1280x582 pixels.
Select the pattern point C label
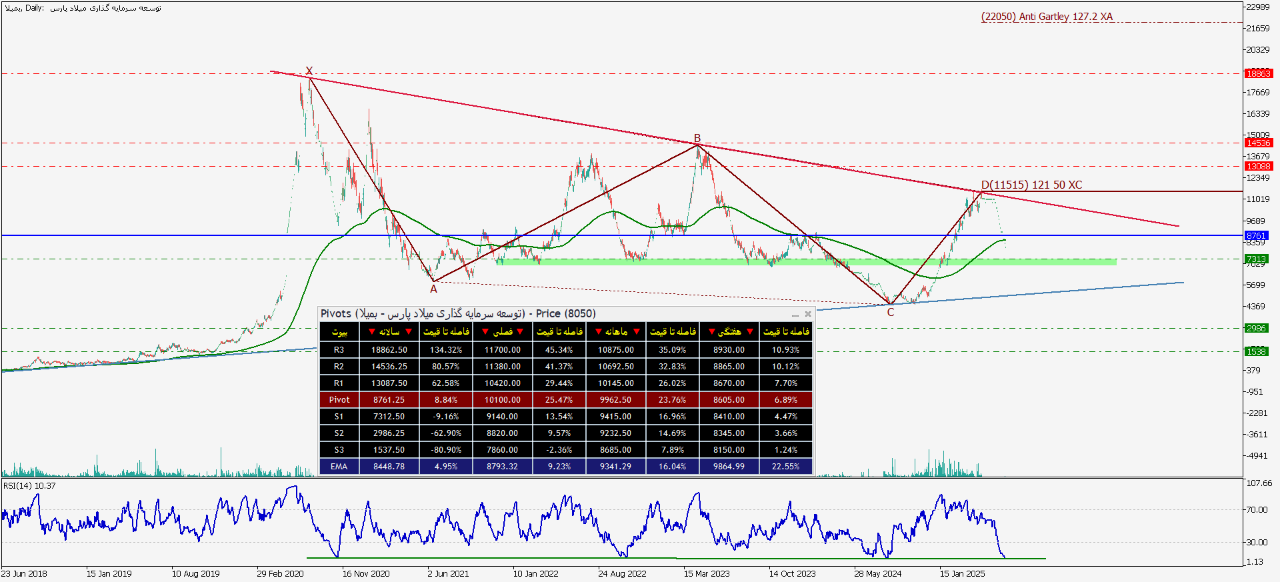[890, 312]
